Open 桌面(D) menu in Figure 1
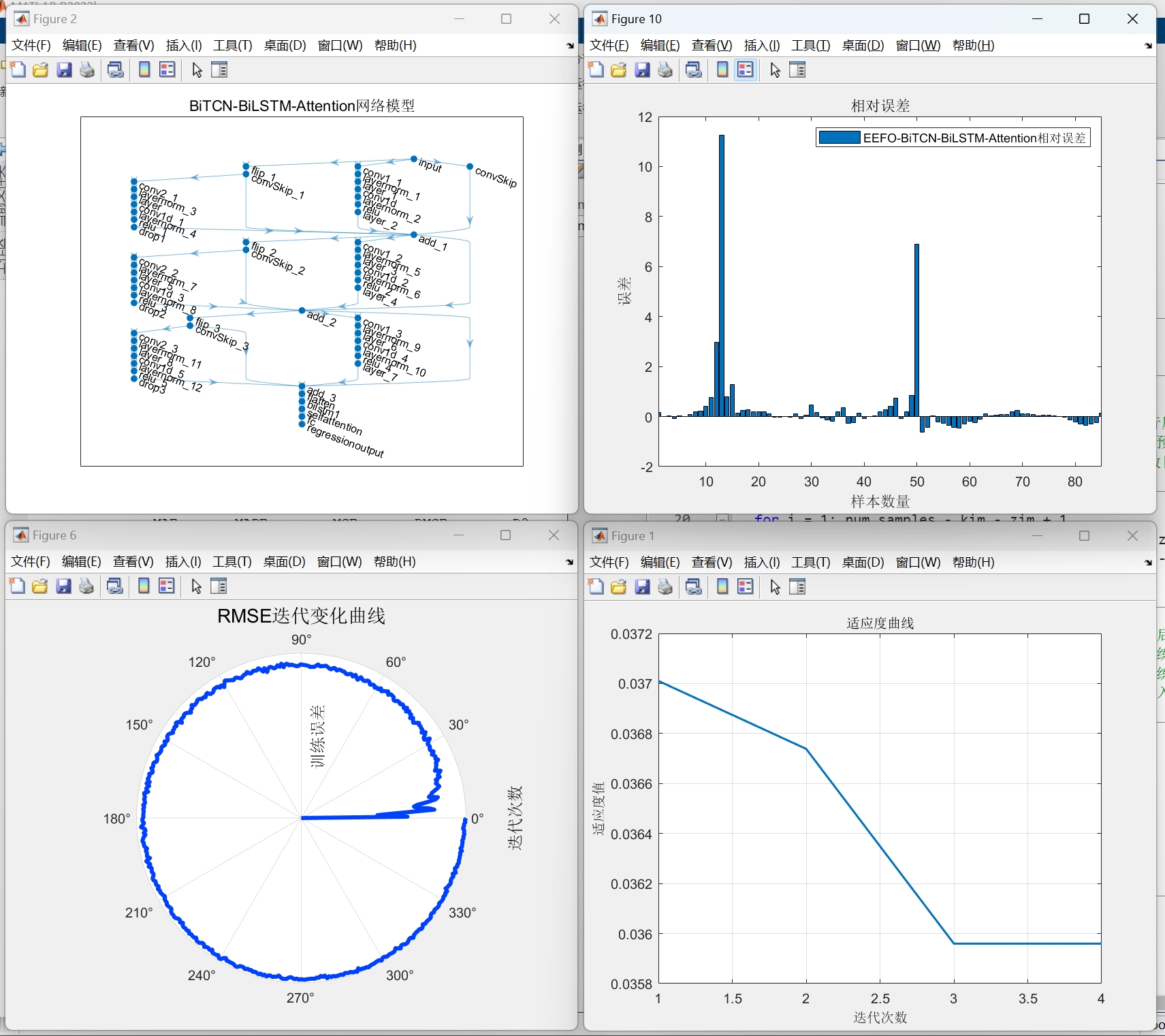This screenshot has width=1165, height=1036. coord(863,563)
